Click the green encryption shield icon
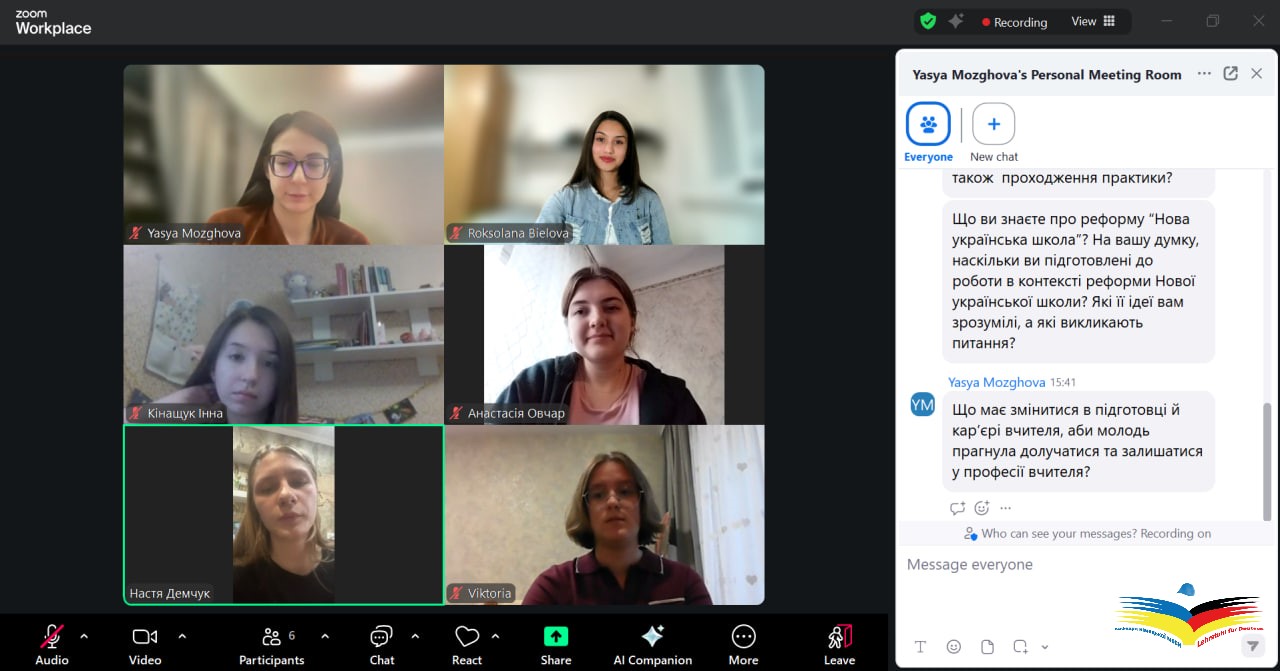1280x671 pixels. click(928, 21)
